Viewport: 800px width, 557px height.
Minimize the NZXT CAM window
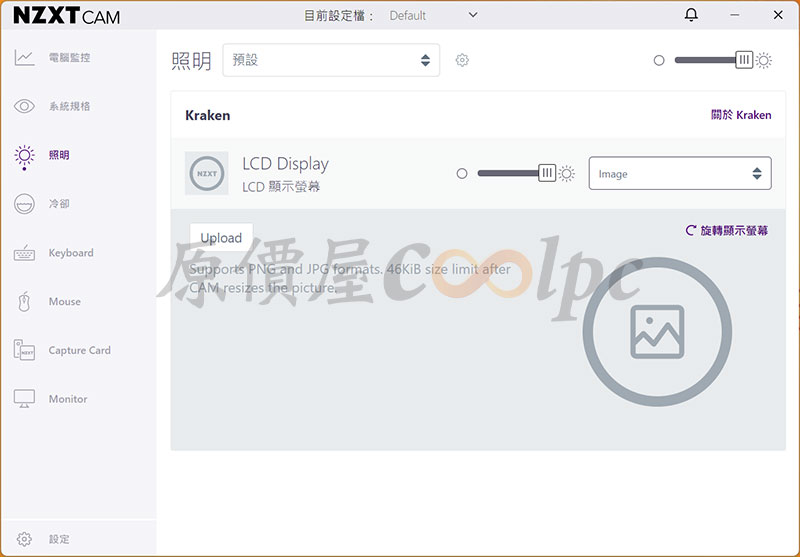[x=735, y=15]
